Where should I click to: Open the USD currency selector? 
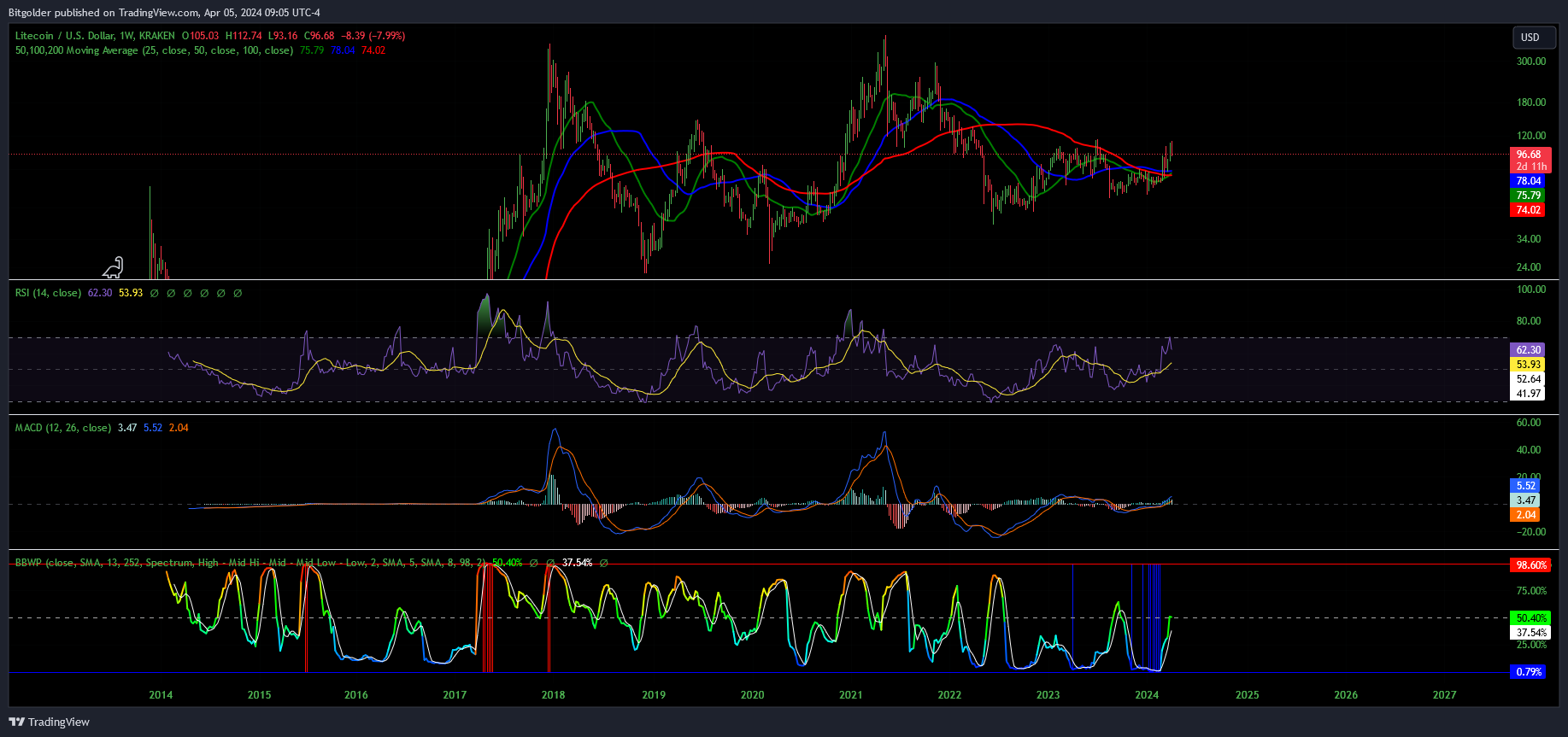[1533, 38]
